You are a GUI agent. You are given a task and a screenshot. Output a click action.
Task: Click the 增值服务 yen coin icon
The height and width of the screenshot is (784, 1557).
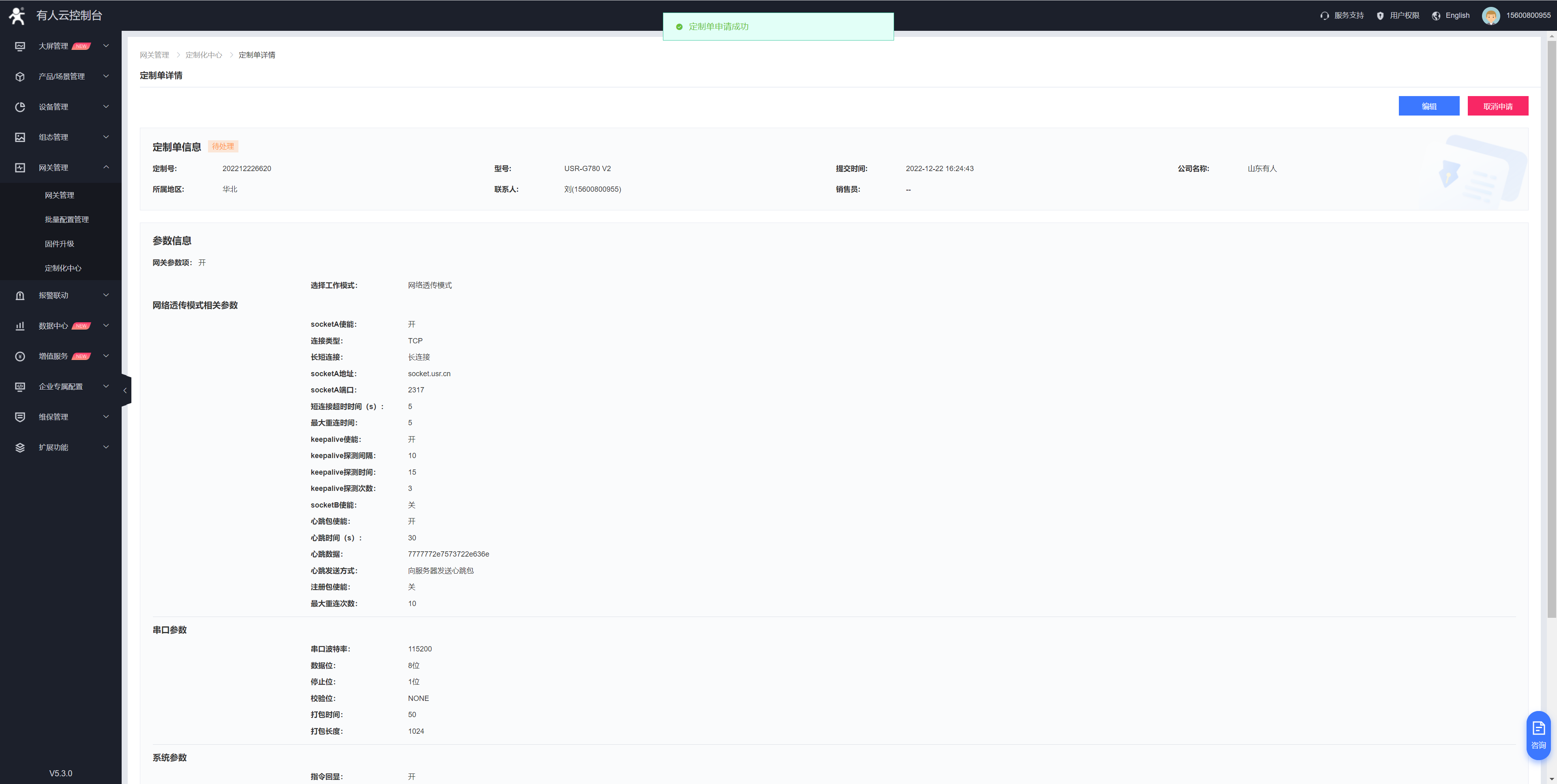pyautogui.click(x=20, y=357)
